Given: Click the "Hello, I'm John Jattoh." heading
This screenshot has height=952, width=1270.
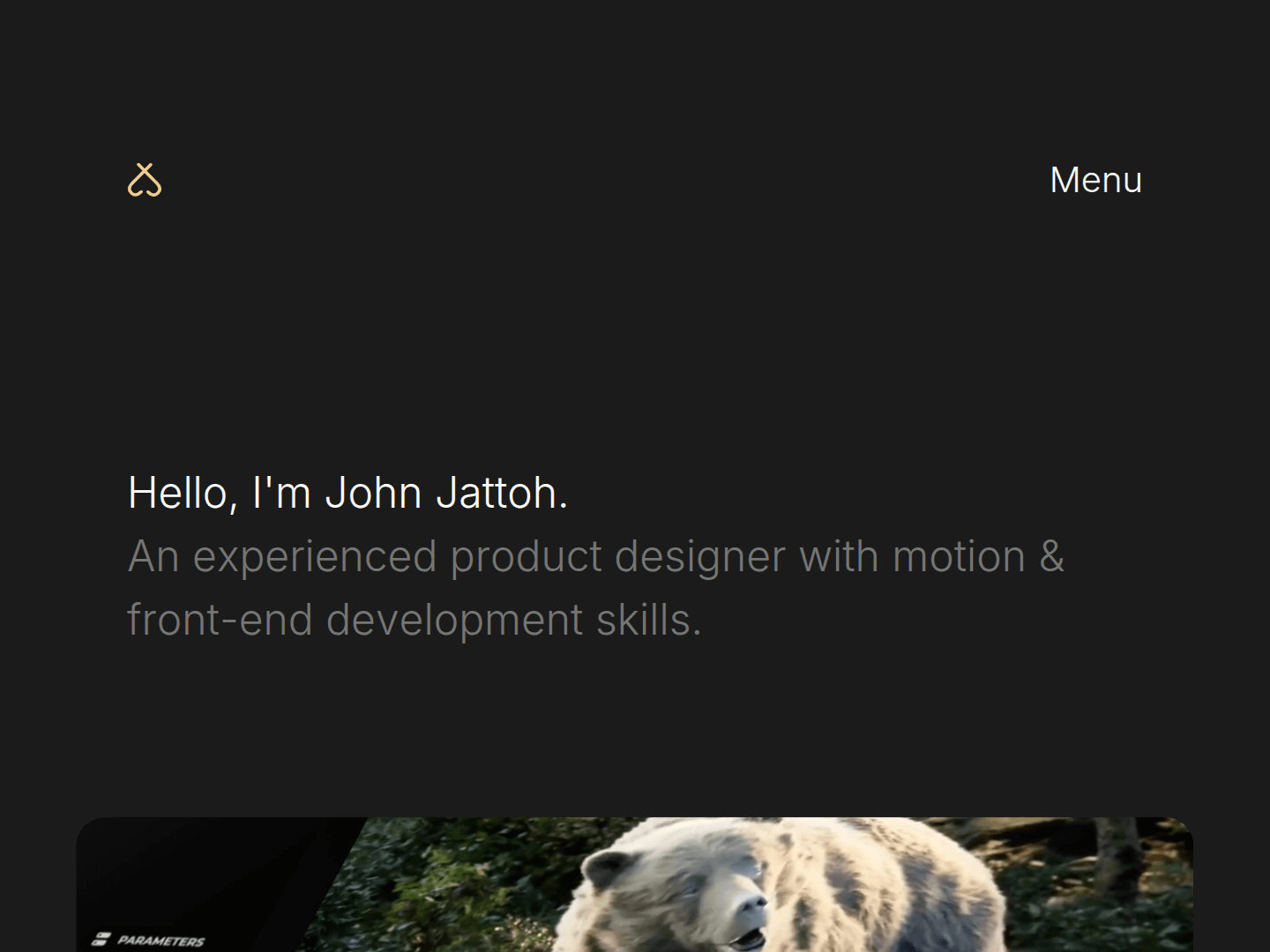Looking at the screenshot, I should pyautogui.click(x=347, y=493).
